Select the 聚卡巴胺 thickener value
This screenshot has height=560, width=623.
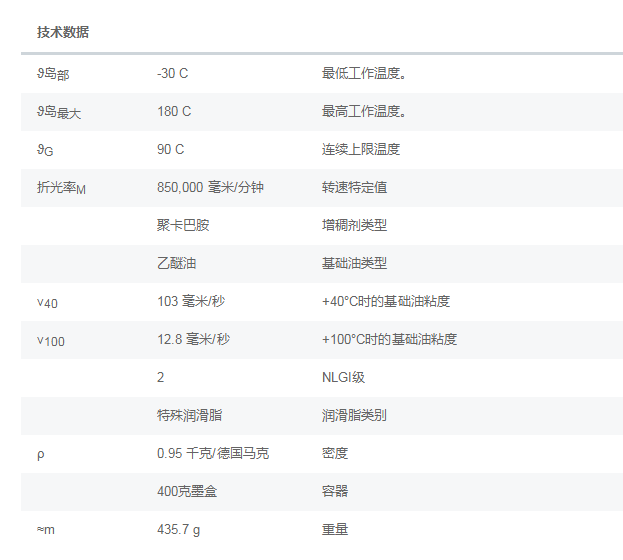[183, 225]
